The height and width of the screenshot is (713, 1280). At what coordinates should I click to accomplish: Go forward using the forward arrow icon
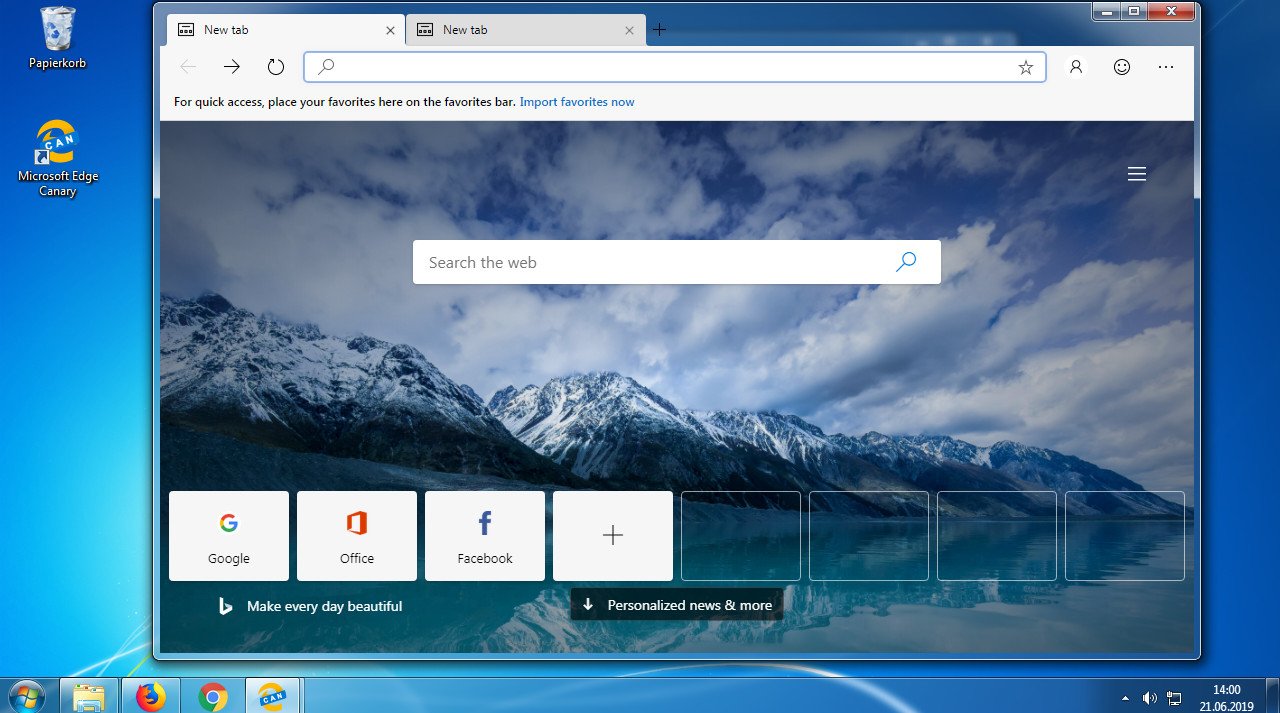231,66
